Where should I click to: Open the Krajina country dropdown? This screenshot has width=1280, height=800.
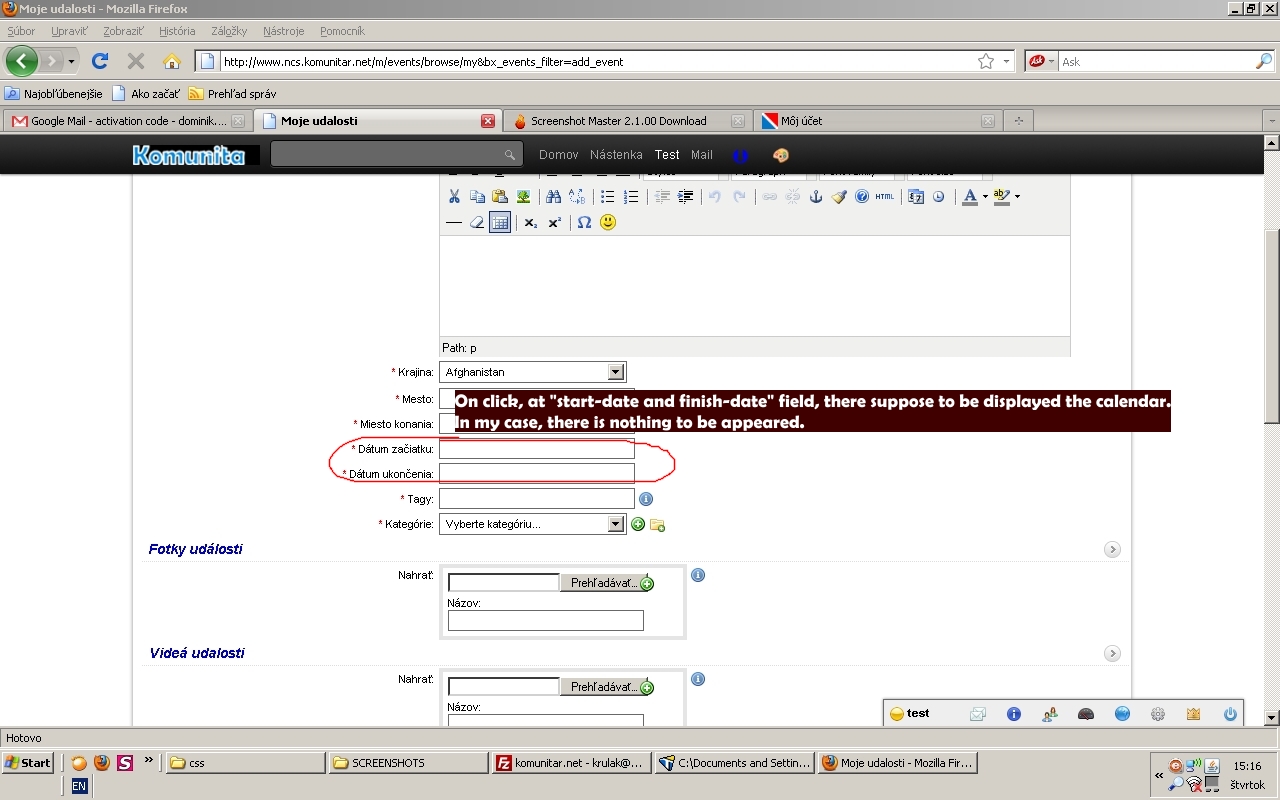point(615,372)
